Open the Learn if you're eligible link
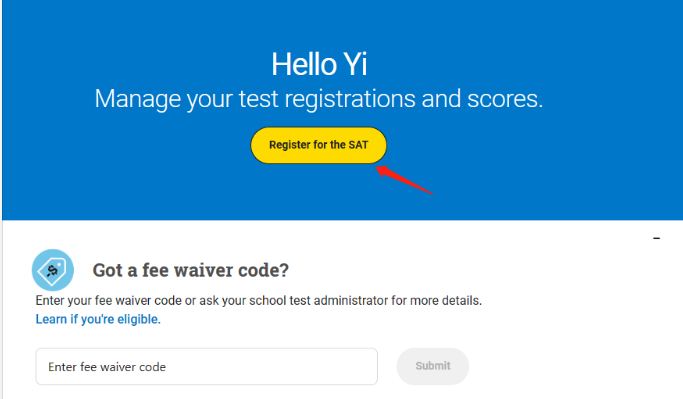 [98, 319]
